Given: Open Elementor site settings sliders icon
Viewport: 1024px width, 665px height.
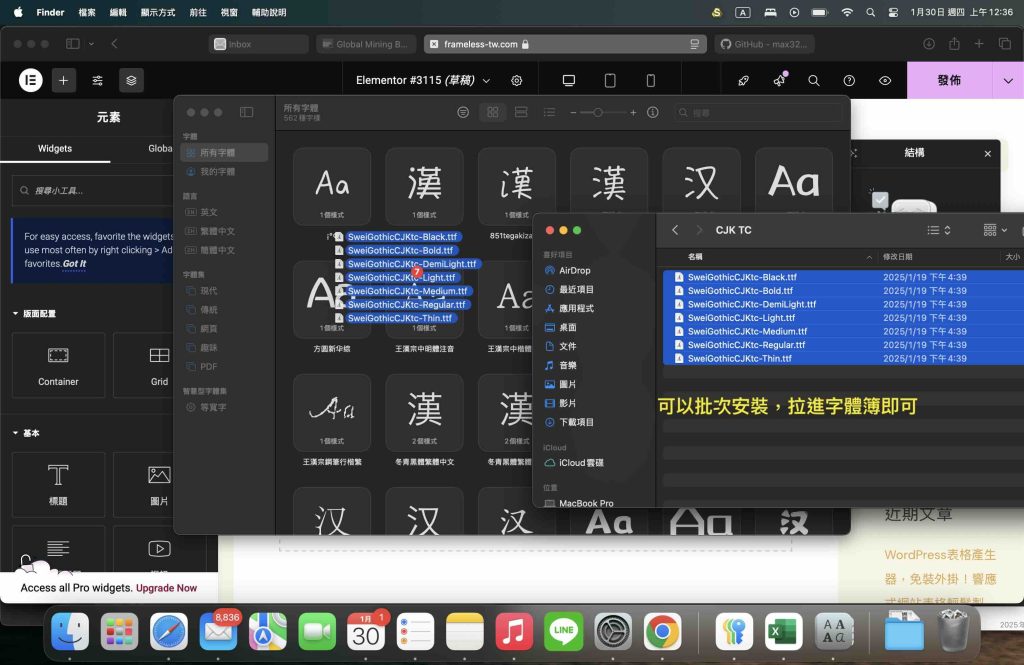Looking at the screenshot, I should click(97, 80).
